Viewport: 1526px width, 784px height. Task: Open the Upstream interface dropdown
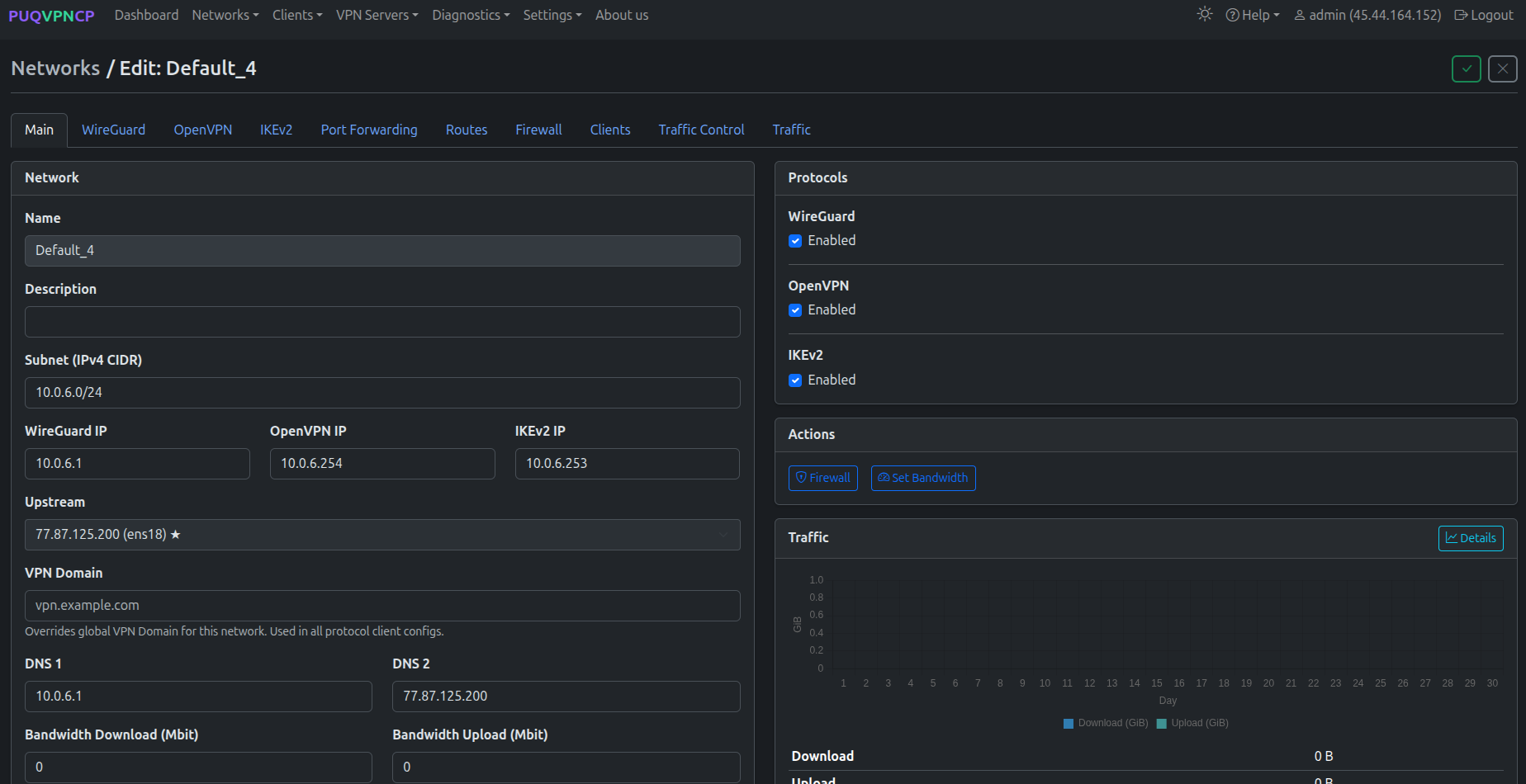click(x=381, y=535)
